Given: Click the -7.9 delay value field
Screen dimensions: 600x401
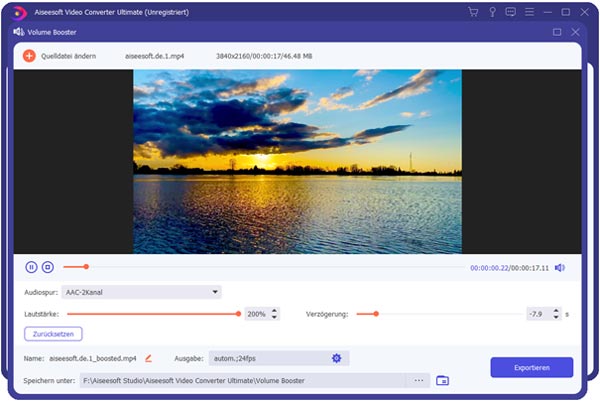Looking at the screenshot, I should click(539, 314).
